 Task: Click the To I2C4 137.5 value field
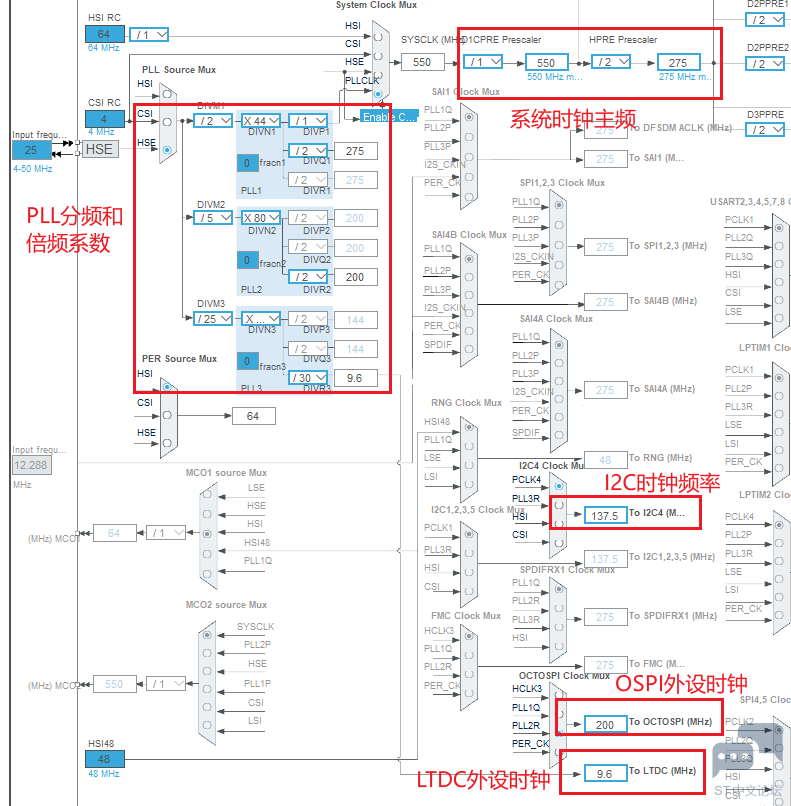[x=605, y=515]
